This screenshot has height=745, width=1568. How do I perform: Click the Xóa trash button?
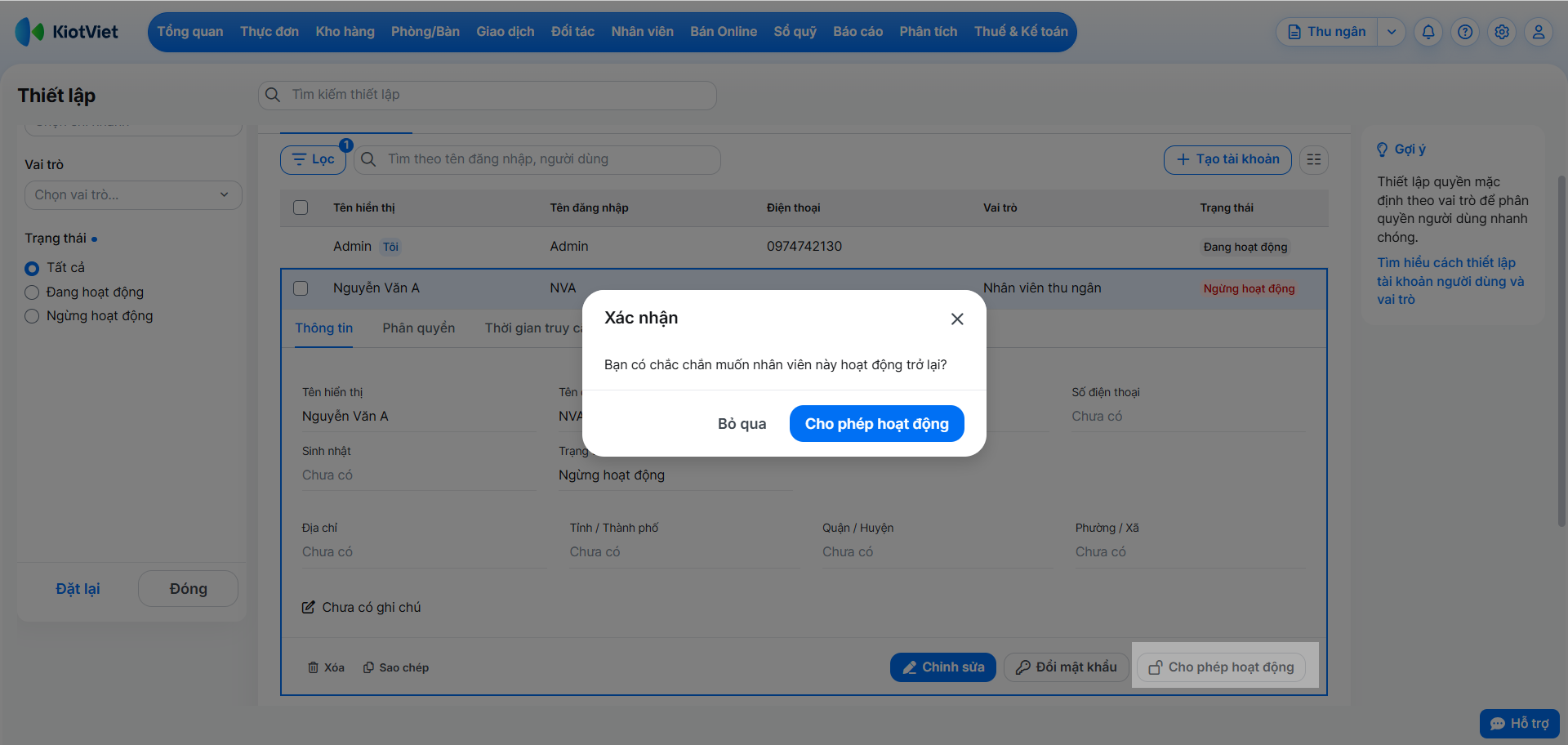tap(326, 667)
